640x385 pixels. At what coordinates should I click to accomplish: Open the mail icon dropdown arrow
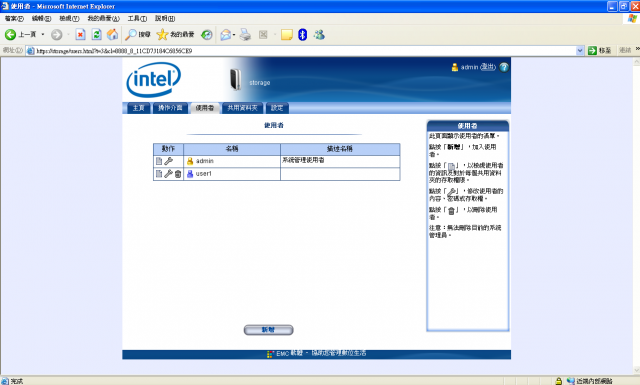pyautogui.click(x=234, y=35)
